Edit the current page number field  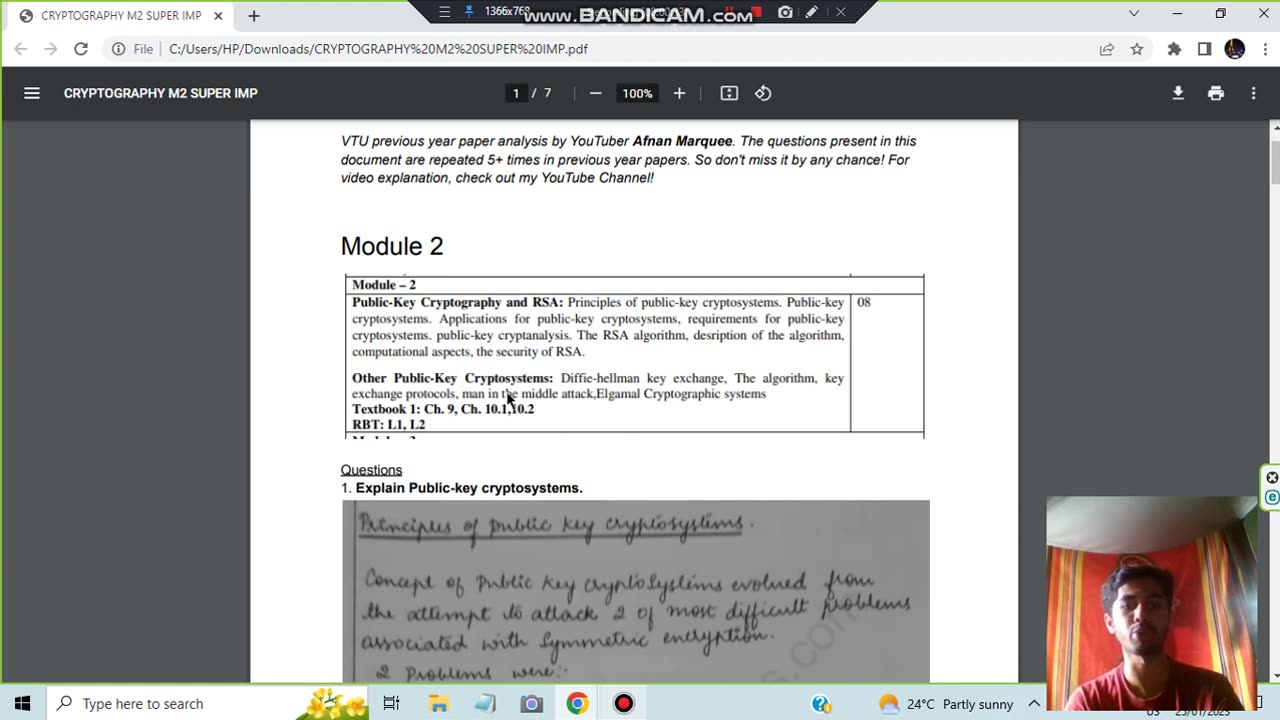[x=516, y=93]
